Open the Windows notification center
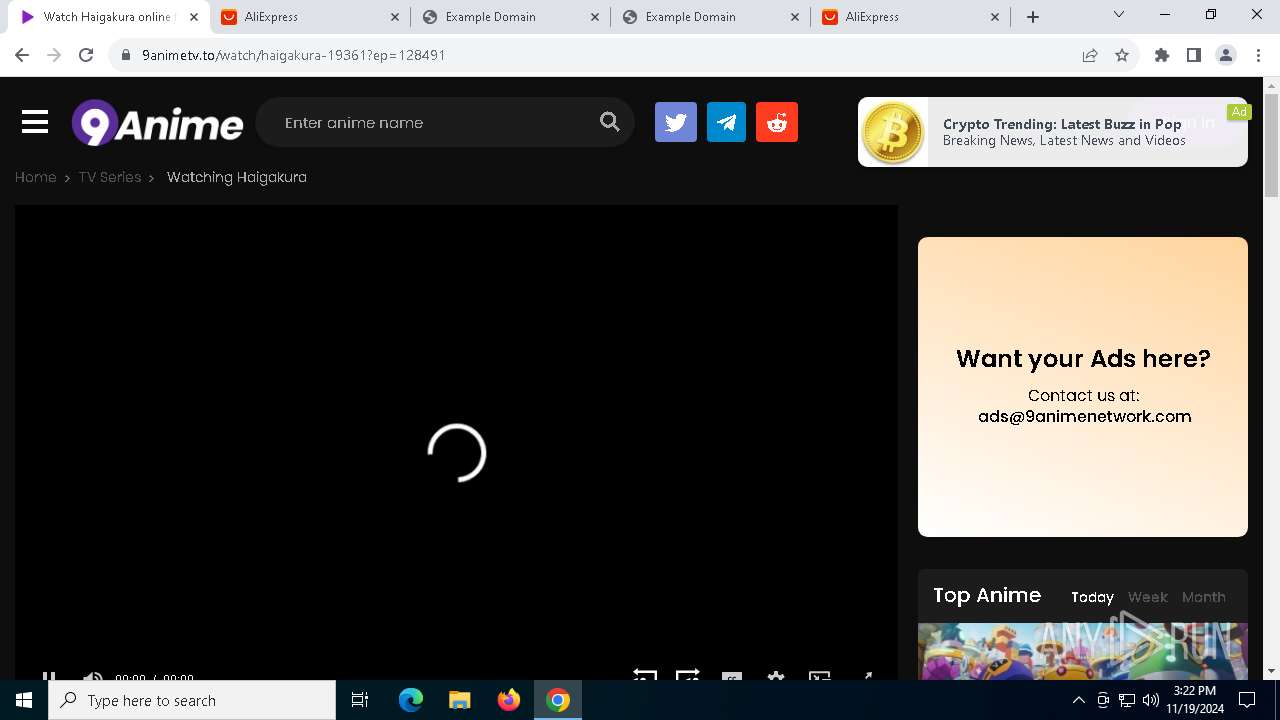Image resolution: width=1280 pixels, height=720 pixels. point(1247,700)
